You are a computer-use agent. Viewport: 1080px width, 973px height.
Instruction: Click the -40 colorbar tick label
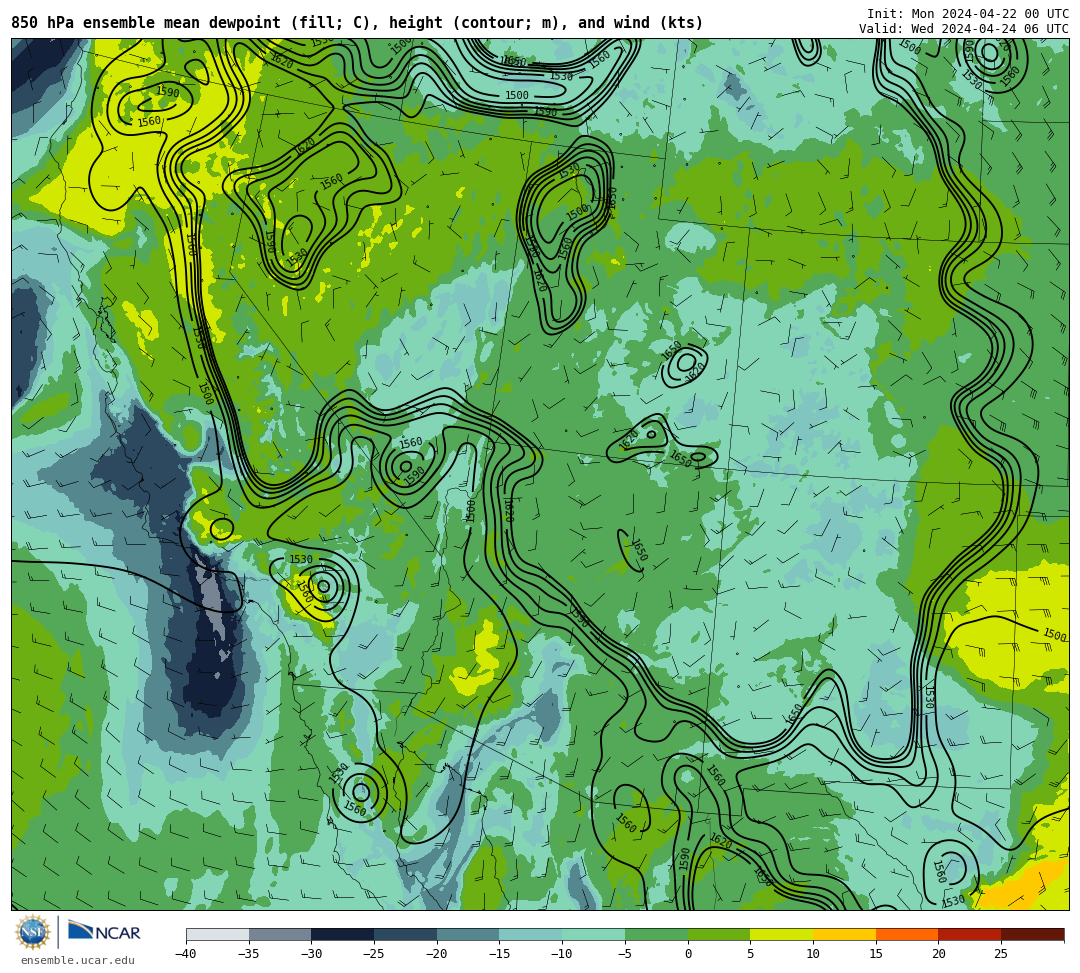point(186,954)
